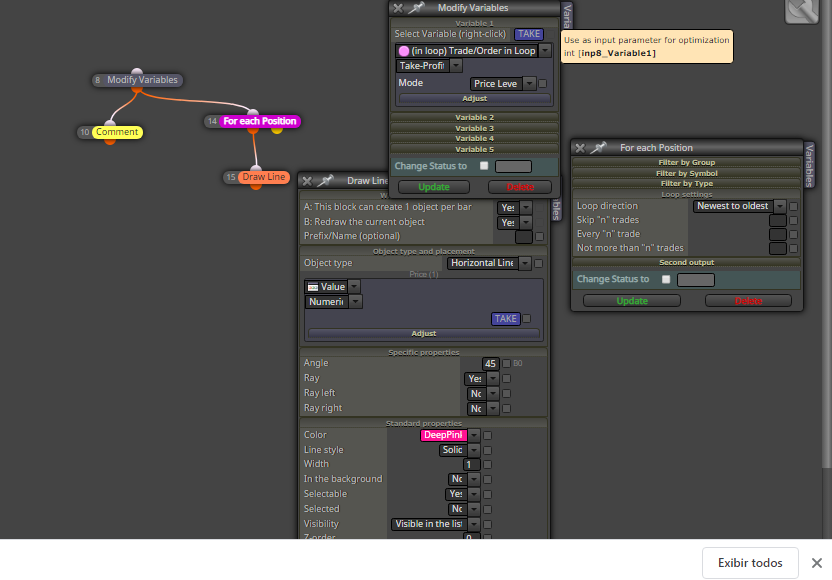Expand Variable 5 section

click(474, 149)
